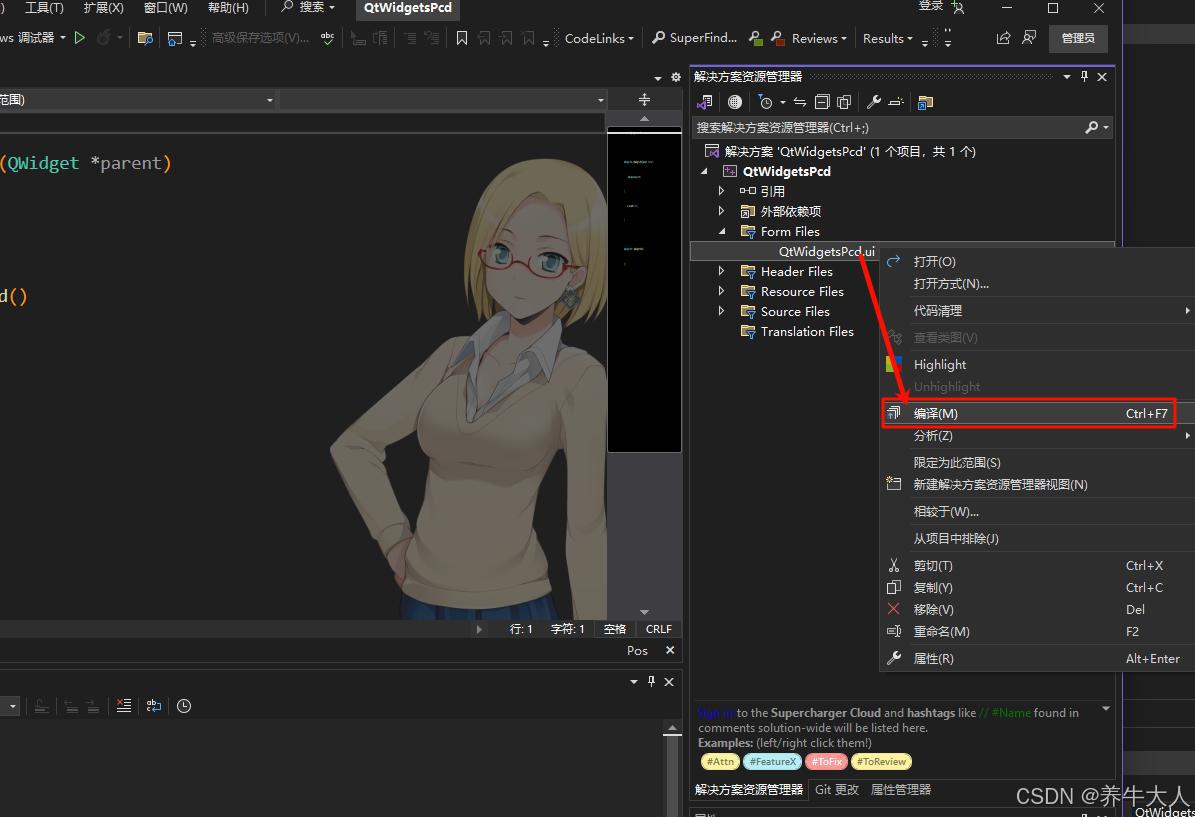Open the 窗口(W) menu
The width and height of the screenshot is (1195, 817).
(x=165, y=8)
